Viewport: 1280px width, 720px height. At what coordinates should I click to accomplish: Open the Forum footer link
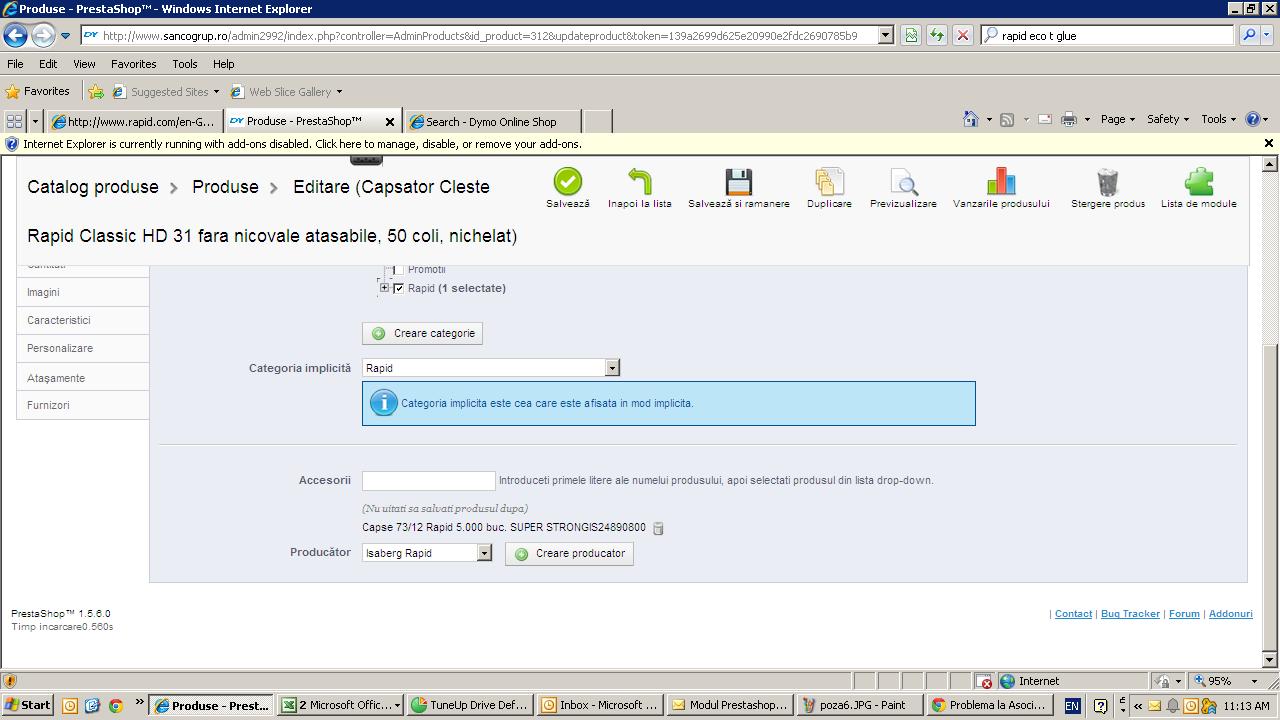(1184, 613)
